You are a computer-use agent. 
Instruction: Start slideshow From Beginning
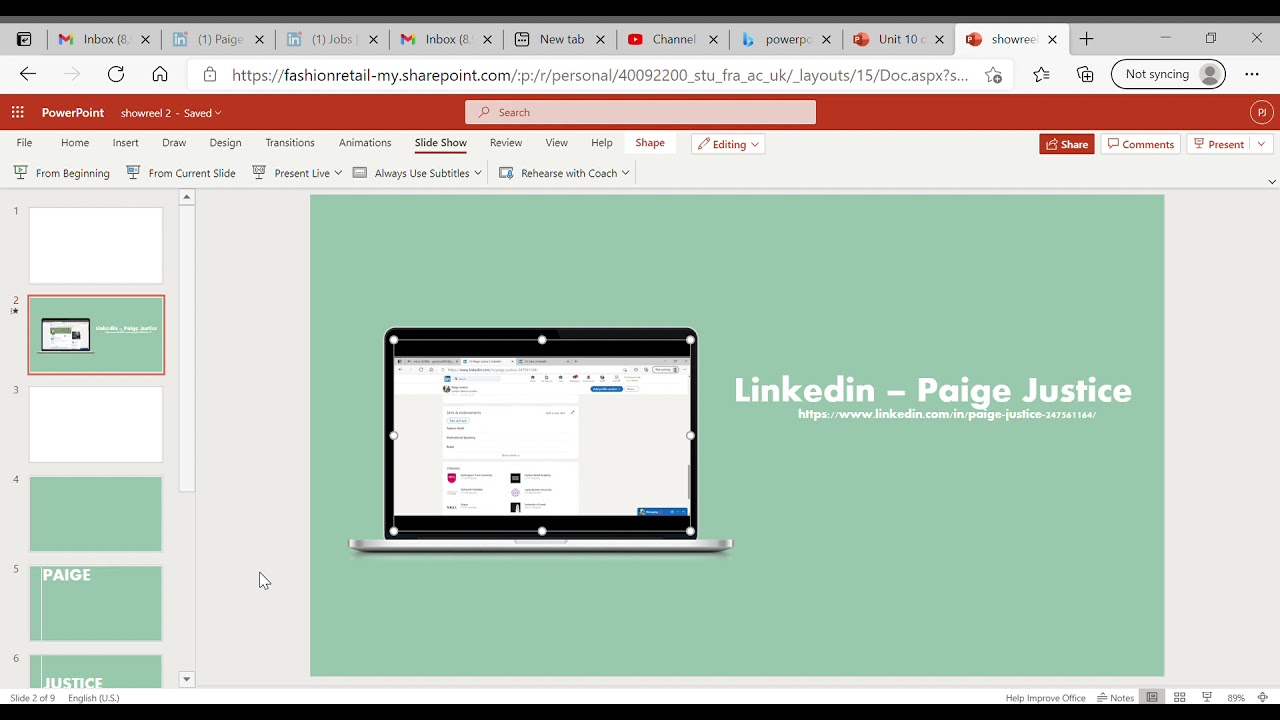[x=62, y=173]
